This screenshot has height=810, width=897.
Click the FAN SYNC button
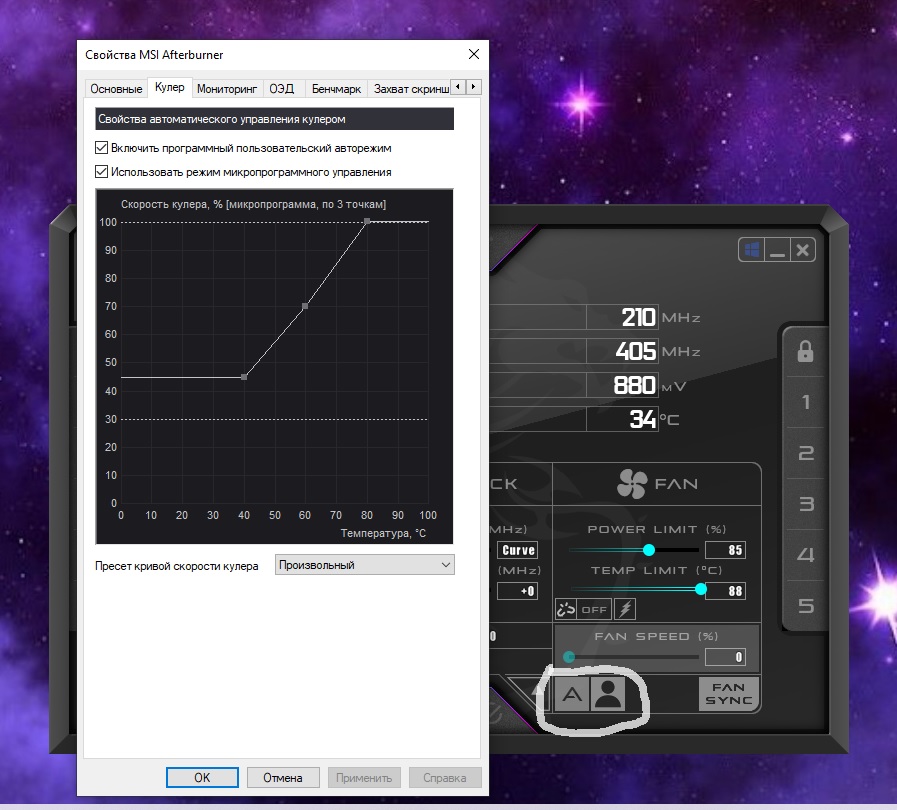(728, 694)
